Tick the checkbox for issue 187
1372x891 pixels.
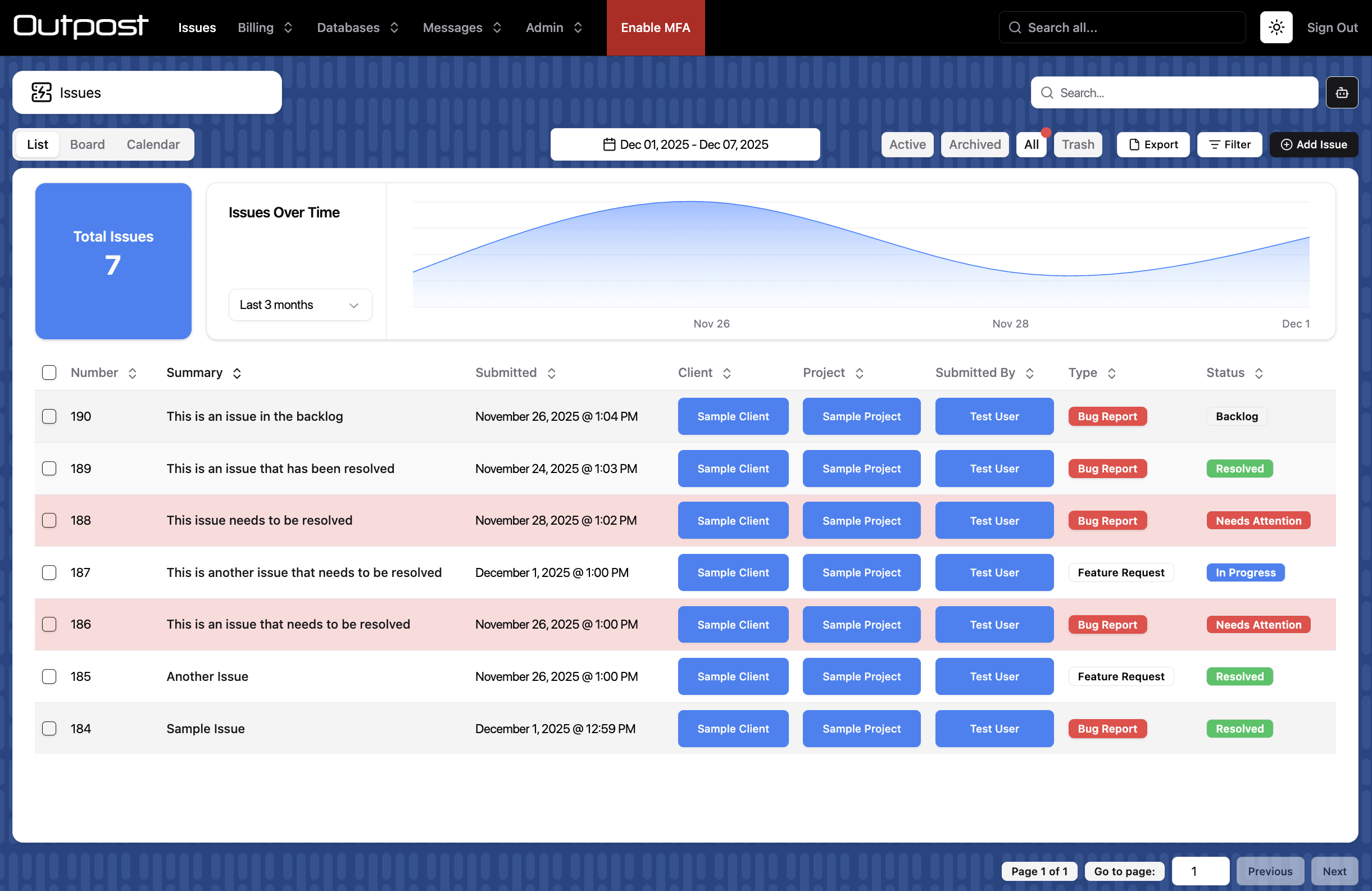pos(49,572)
